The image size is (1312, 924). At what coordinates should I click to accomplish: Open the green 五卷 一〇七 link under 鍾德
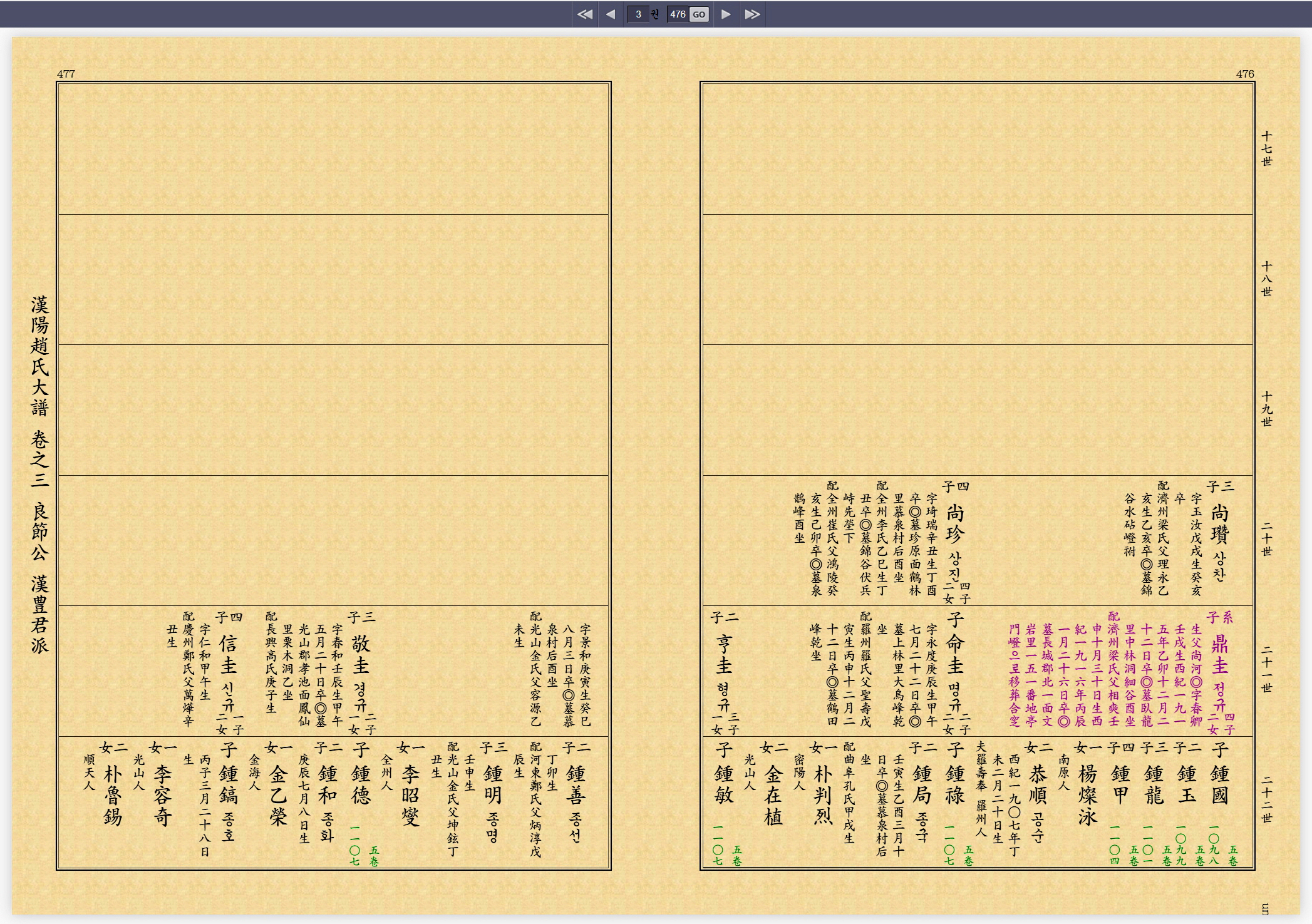364,846
